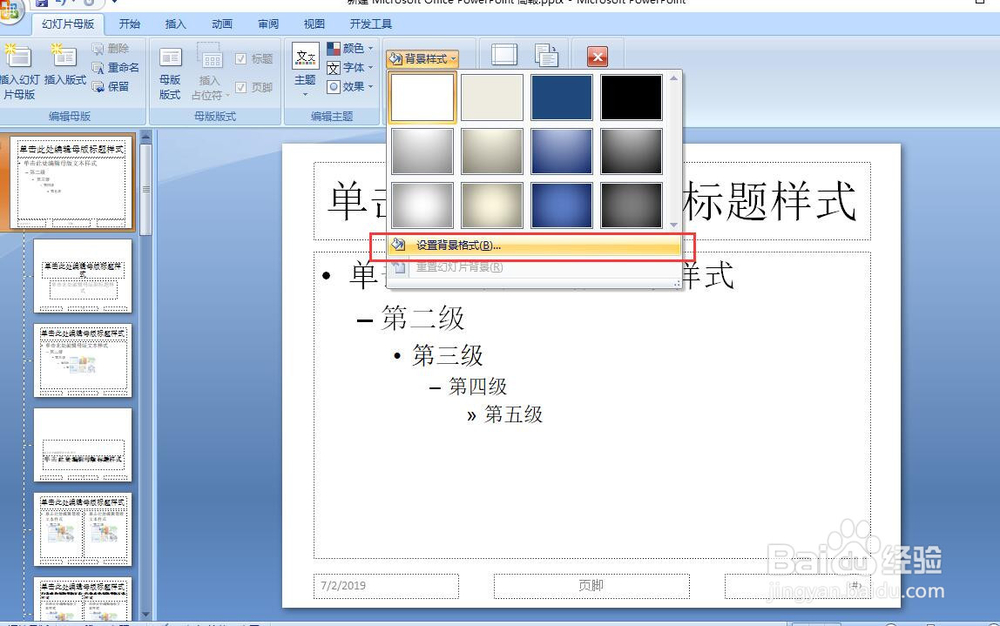This screenshot has width=1000, height=626.
Task: Select the title slide layout thumbnail
Action: (83, 276)
